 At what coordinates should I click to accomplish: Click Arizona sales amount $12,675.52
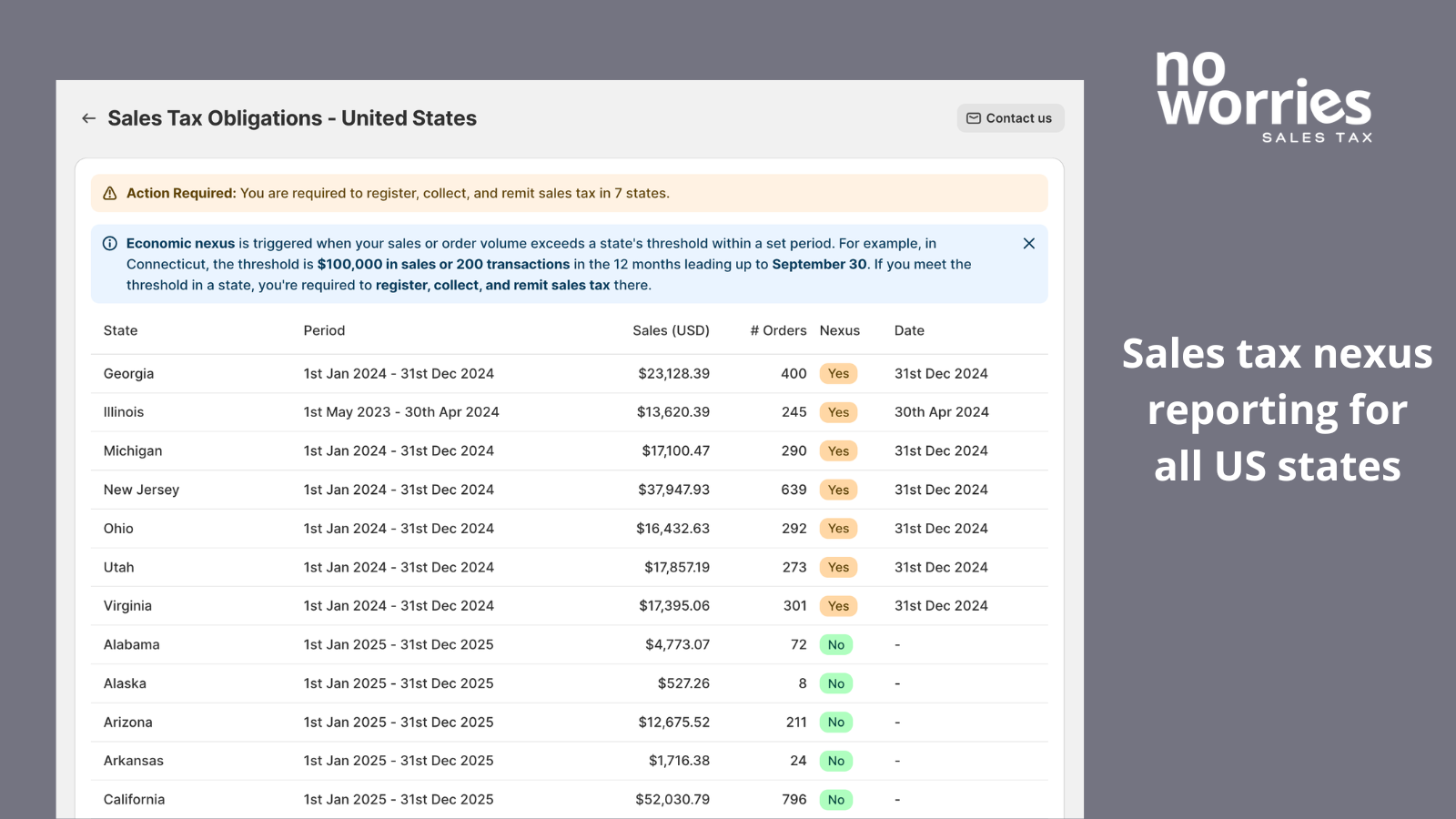click(x=674, y=722)
